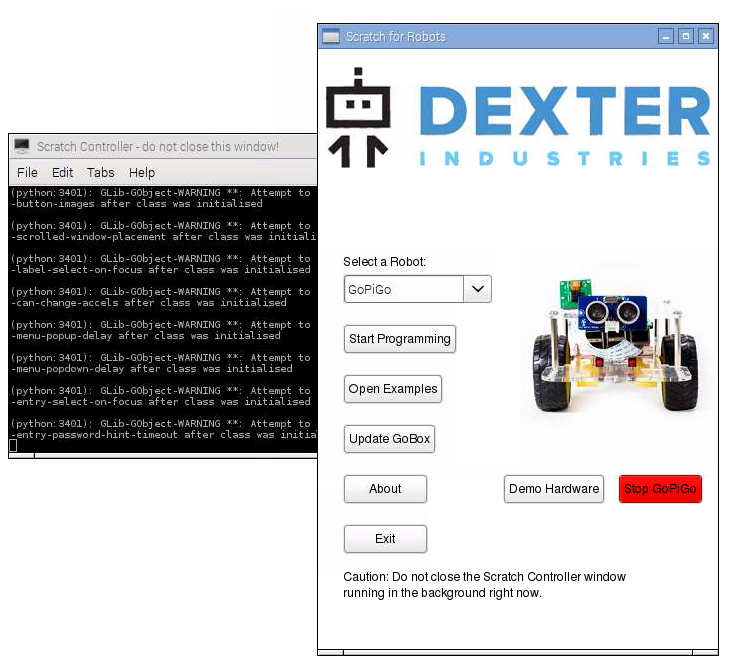
Task: Click the 'Select a Robot:' label
Action: tap(384, 262)
